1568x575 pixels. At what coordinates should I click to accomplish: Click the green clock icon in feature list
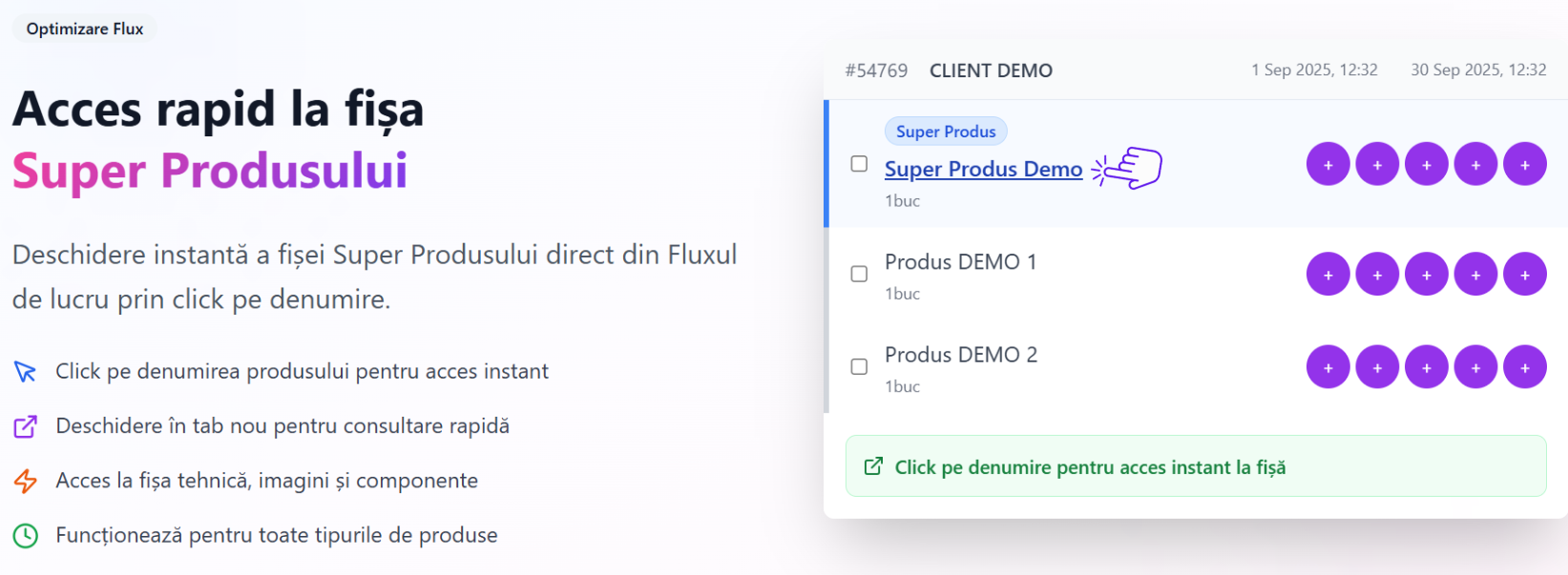click(x=26, y=535)
